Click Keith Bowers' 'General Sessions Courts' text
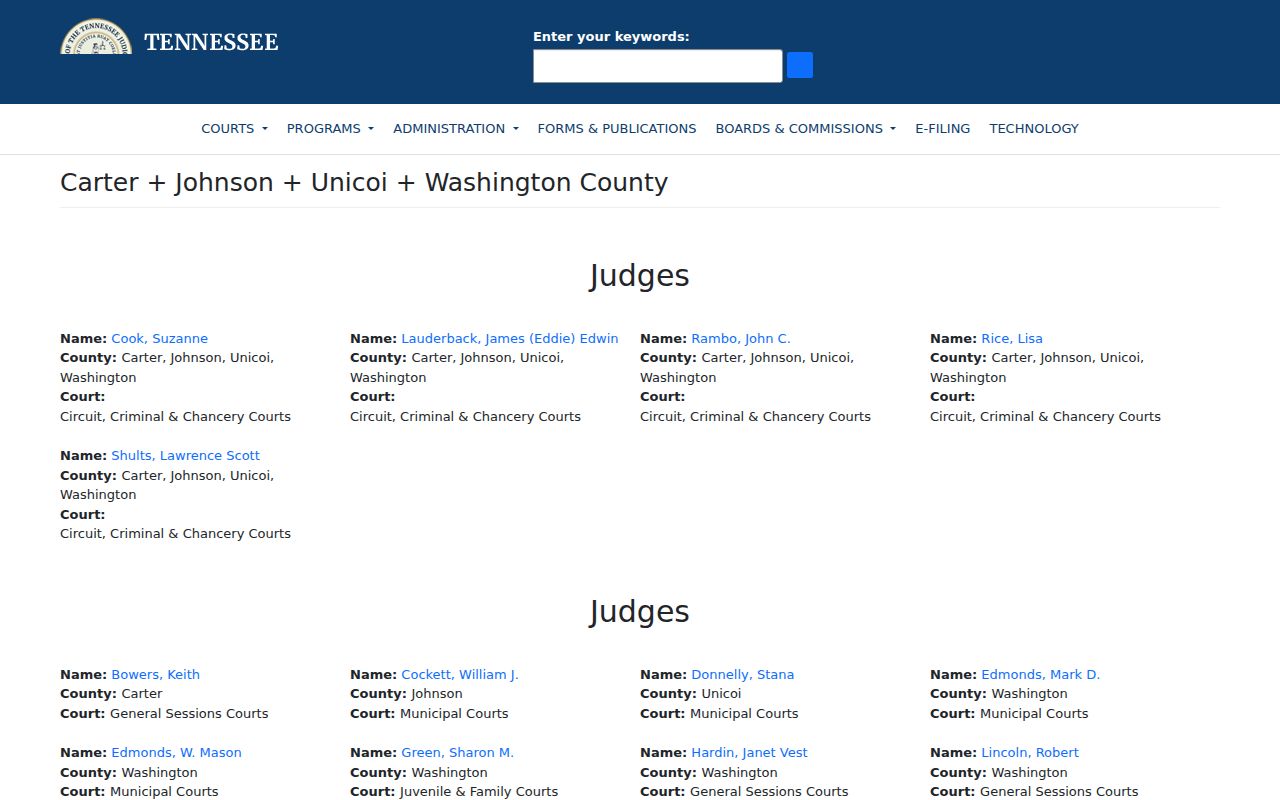This screenshot has width=1280, height=800. pyautogui.click(x=189, y=713)
